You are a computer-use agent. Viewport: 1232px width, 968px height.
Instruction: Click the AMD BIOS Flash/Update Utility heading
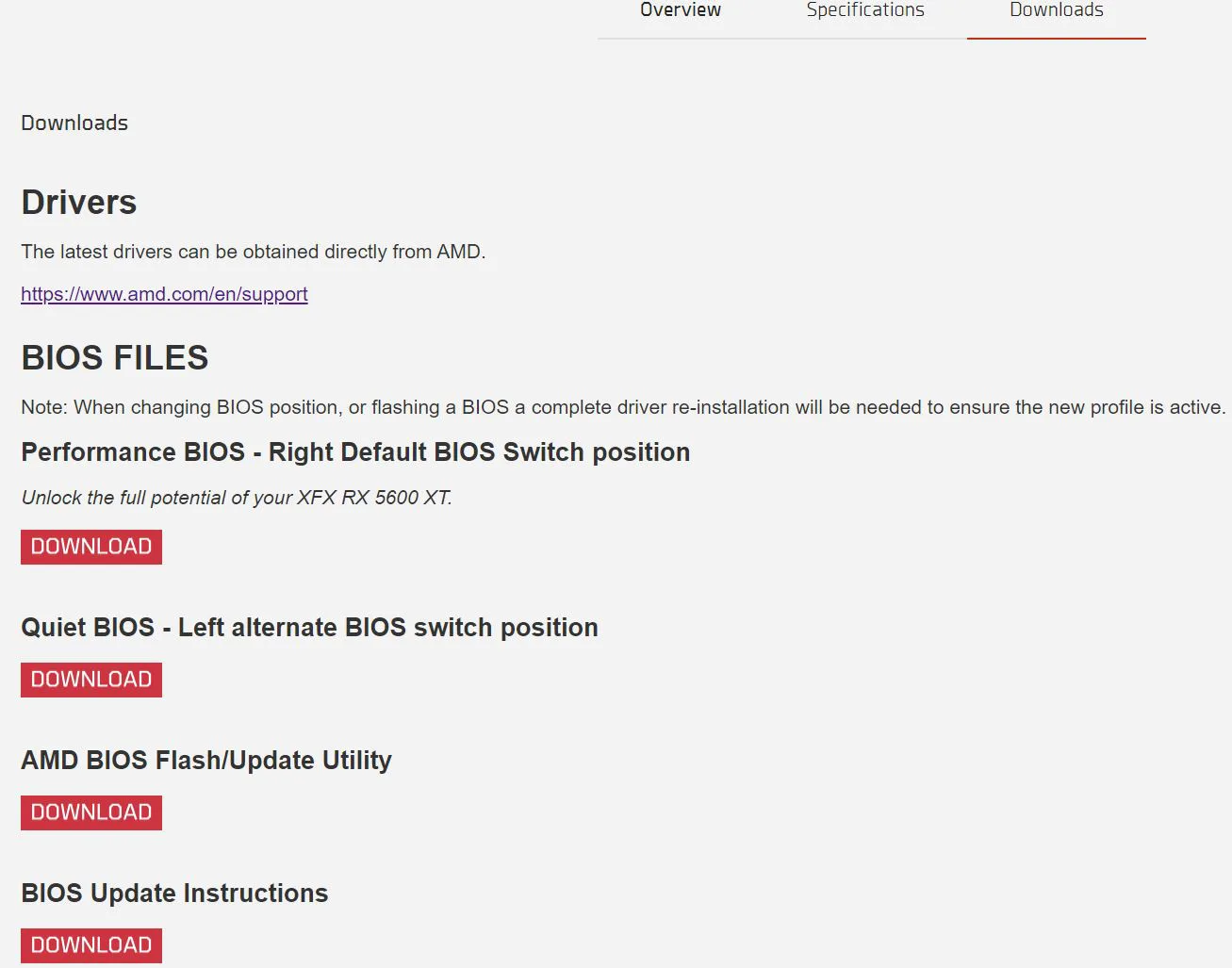[206, 761]
